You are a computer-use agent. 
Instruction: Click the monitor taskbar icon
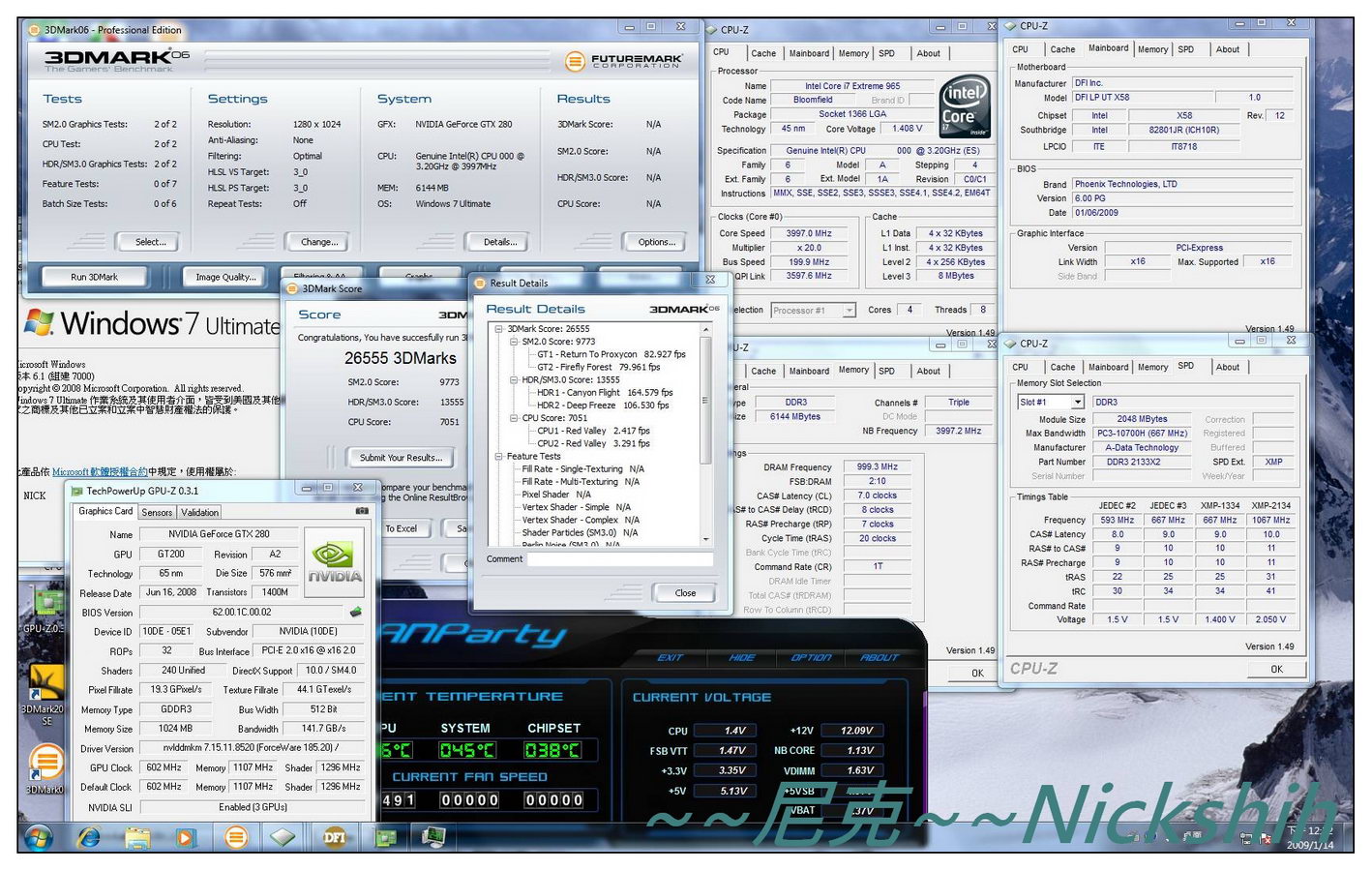(x=433, y=836)
